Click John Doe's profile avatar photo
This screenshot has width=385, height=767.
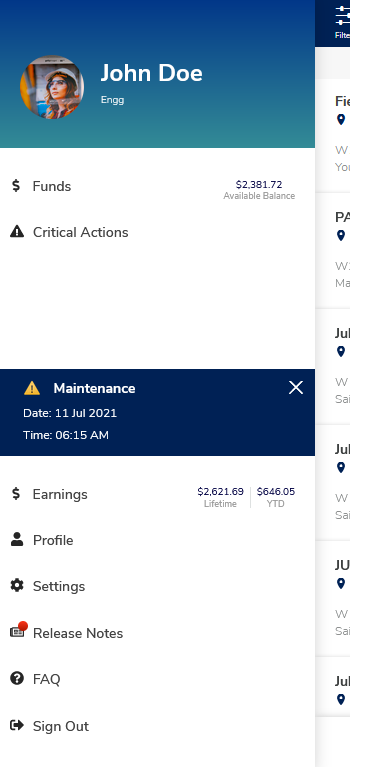click(x=52, y=87)
